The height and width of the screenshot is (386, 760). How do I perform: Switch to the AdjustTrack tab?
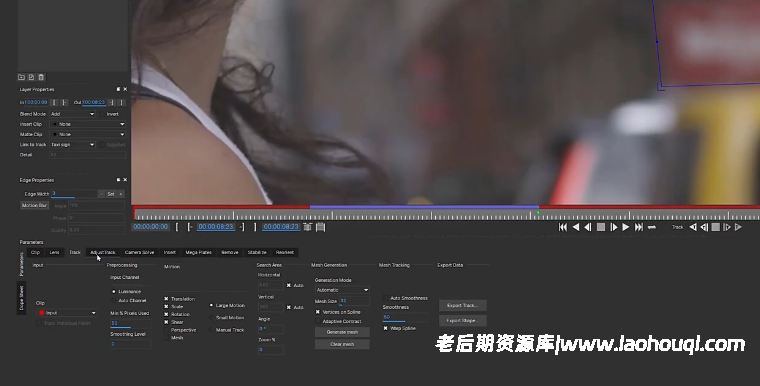tap(103, 252)
